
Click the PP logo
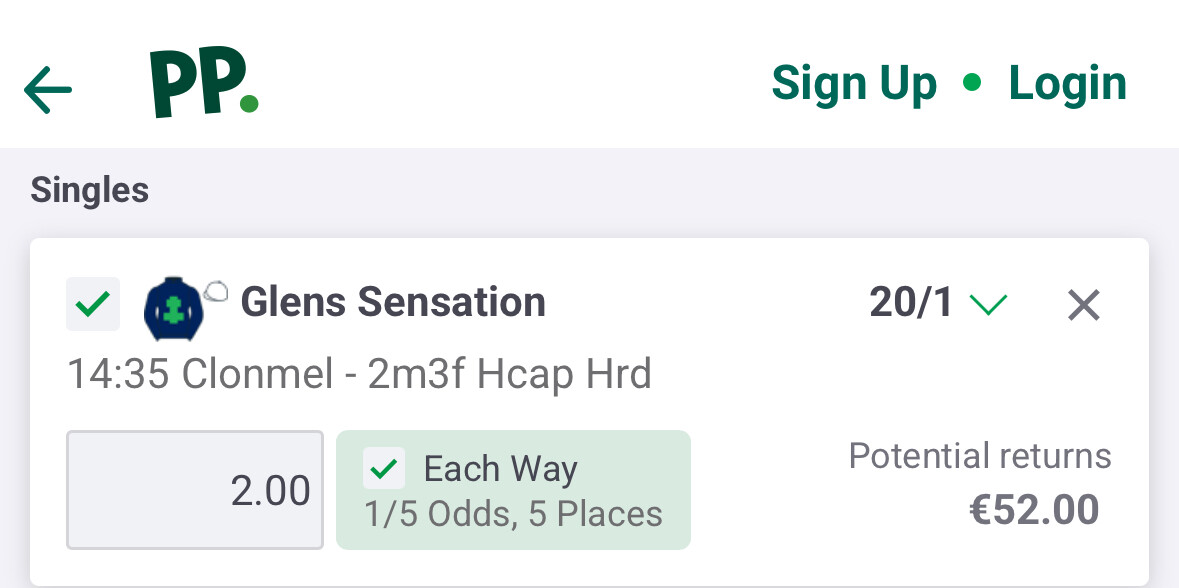point(204,85)
